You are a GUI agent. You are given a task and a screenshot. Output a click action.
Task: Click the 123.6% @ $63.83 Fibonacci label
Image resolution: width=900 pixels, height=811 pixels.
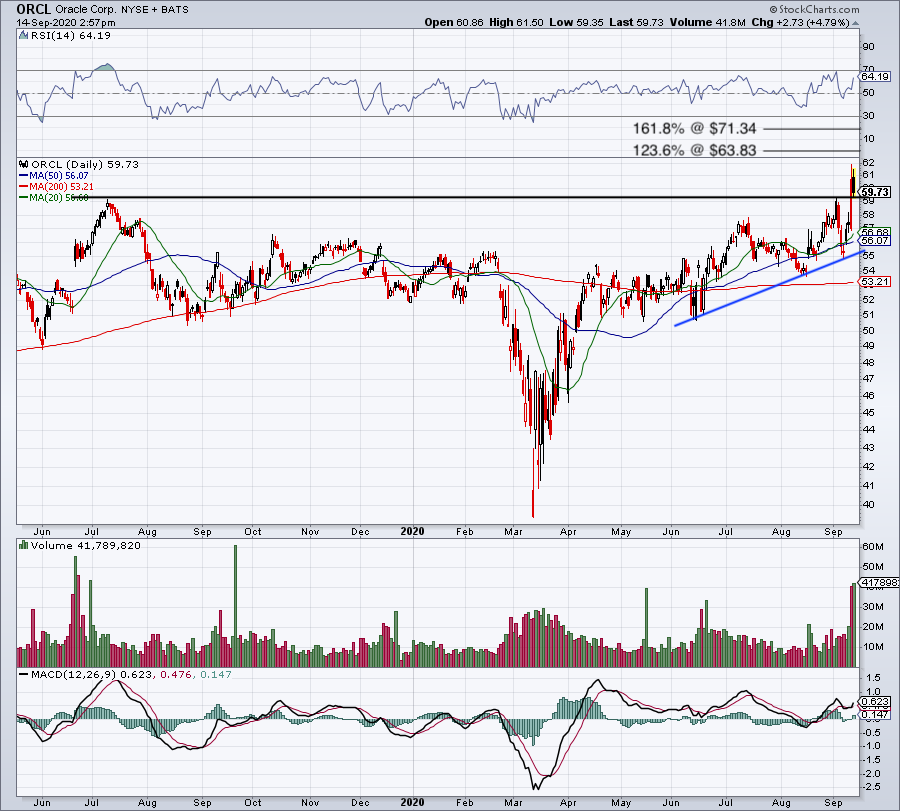pyautogui.click(x=694, y=150)
